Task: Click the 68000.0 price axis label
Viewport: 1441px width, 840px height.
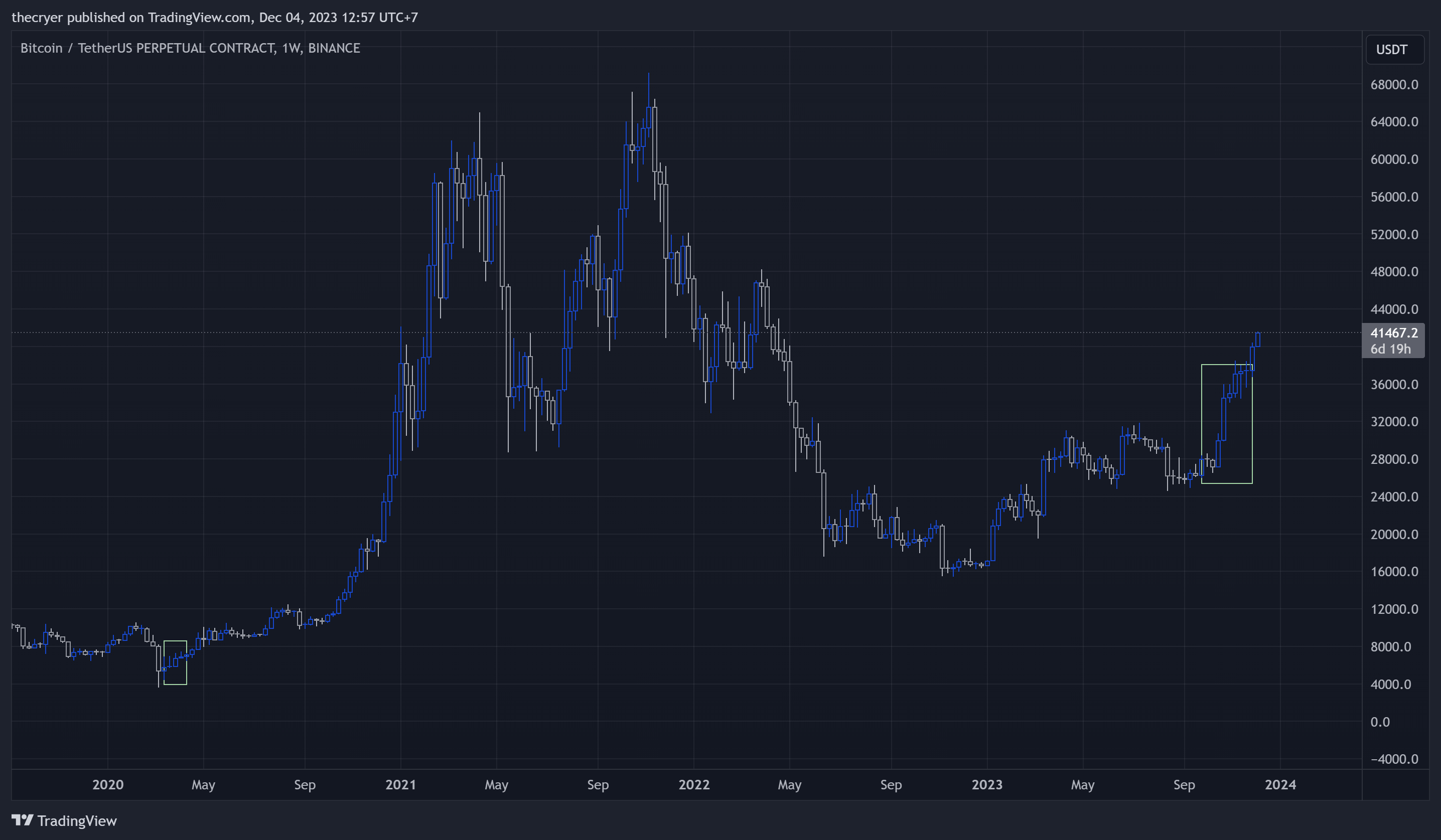Action: 1394,85
